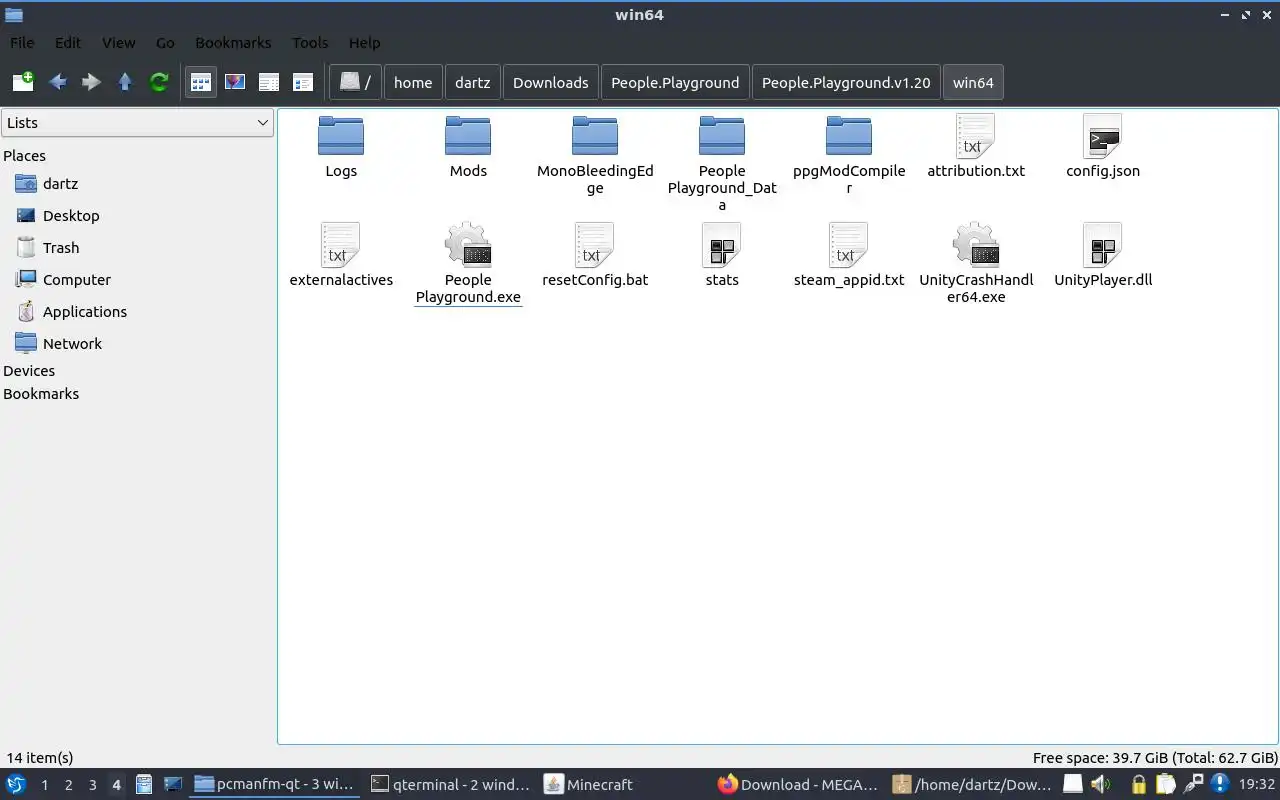The width and height of the screenshot is (1280, 800).
Task: Click the blue notification alert tray icon
Action: click(x=1220, y=784)
